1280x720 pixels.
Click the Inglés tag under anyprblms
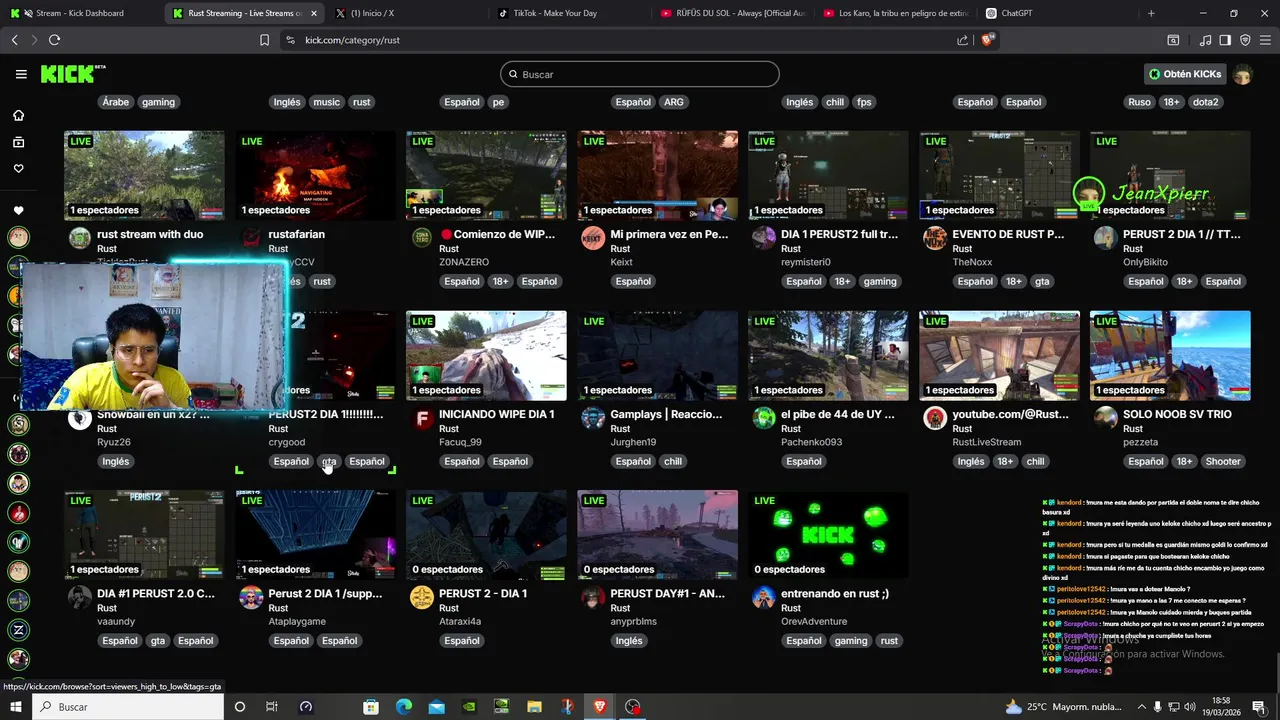(x=629, y=641)
